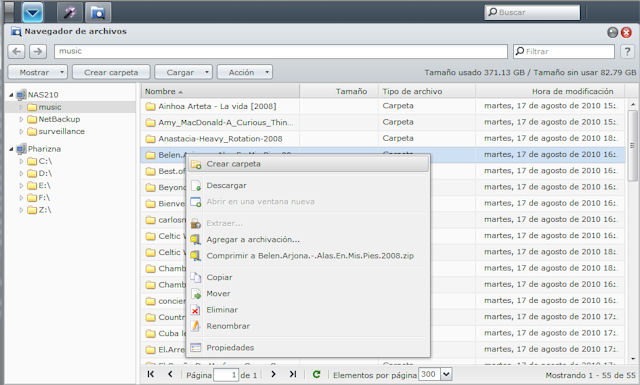Select the E:\ drive folder
640x385 pixels.
[39, 186]
